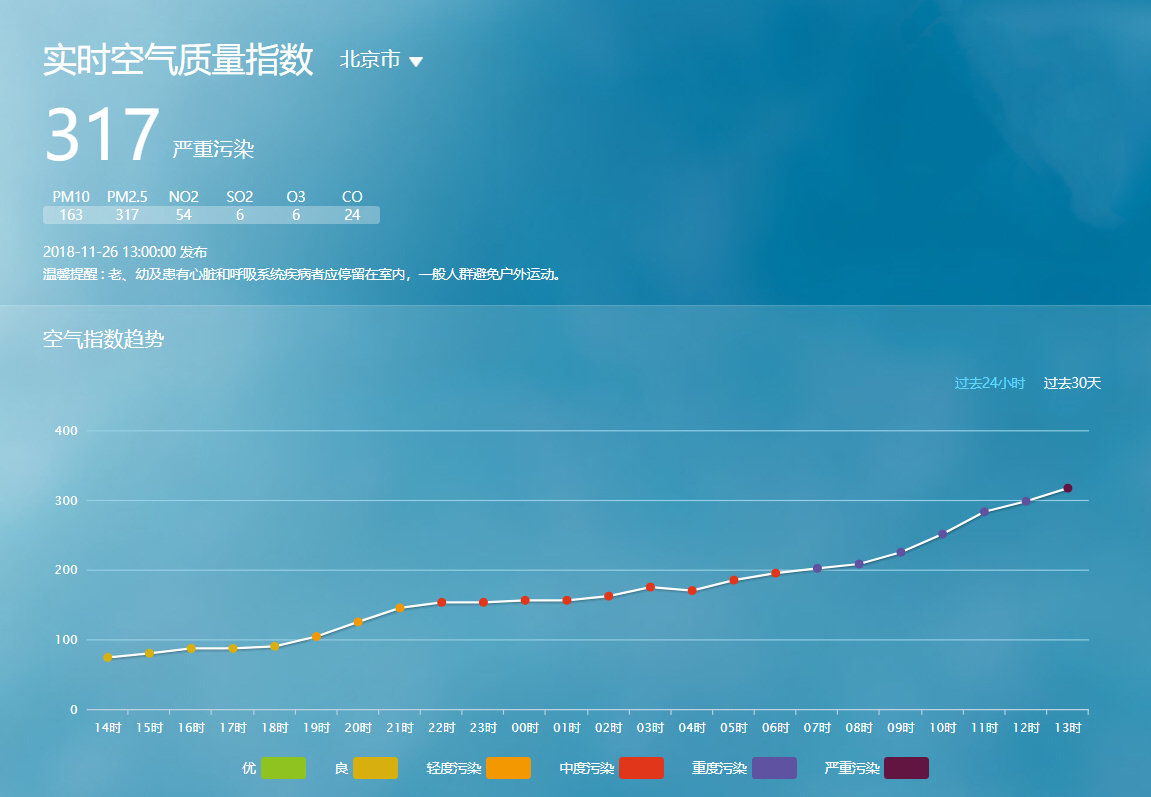
Task: Click the dropdown arrow next to 北京市
Action: click(418, 61)
